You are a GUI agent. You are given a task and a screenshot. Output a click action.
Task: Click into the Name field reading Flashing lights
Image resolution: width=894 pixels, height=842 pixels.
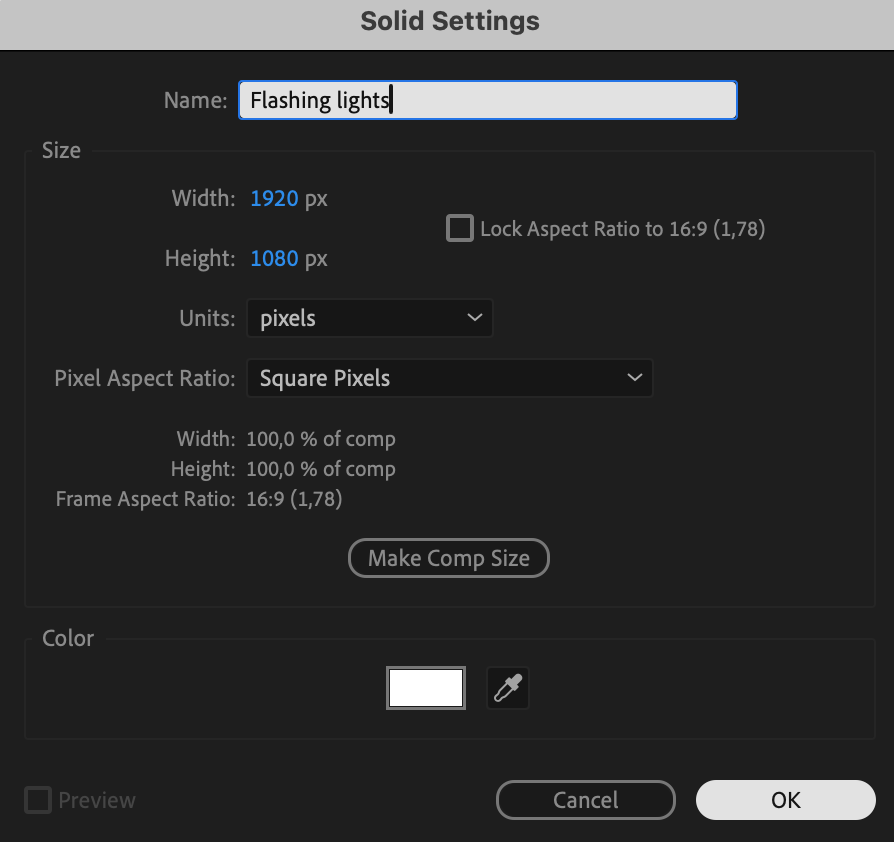coord(487,100)
